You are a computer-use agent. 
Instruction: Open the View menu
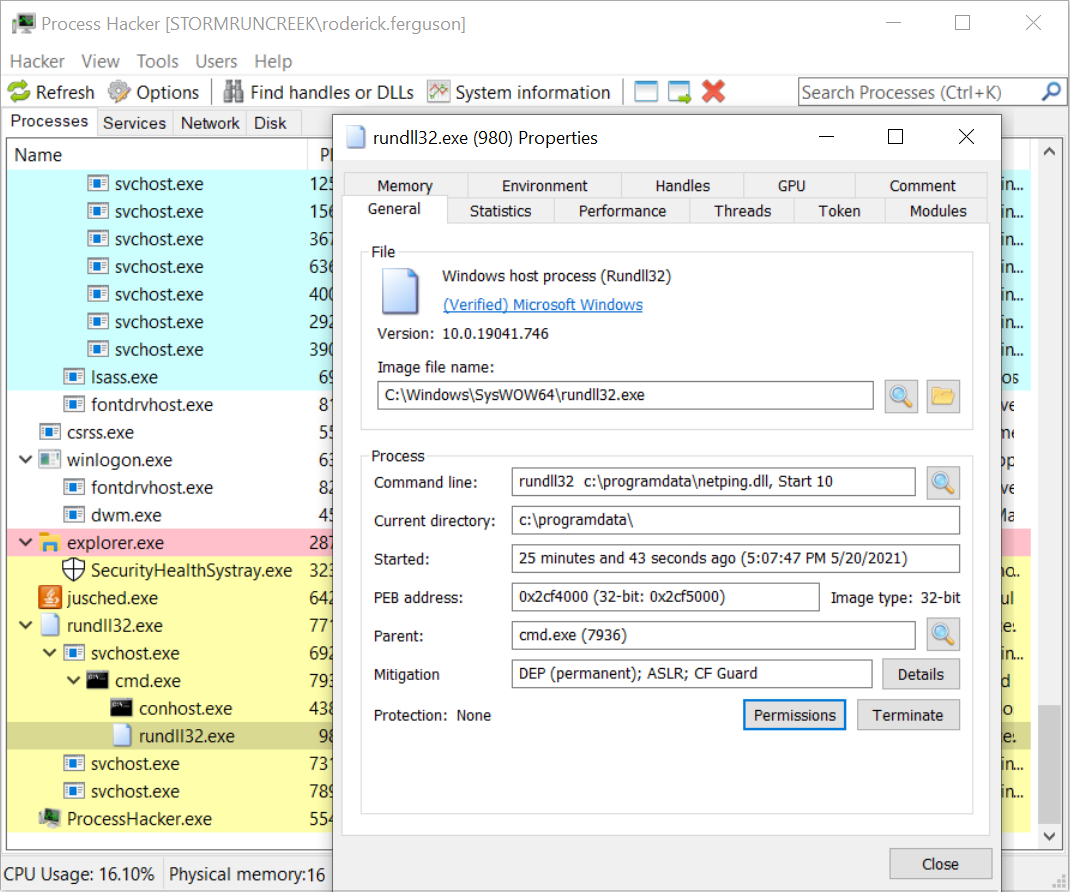100,61
